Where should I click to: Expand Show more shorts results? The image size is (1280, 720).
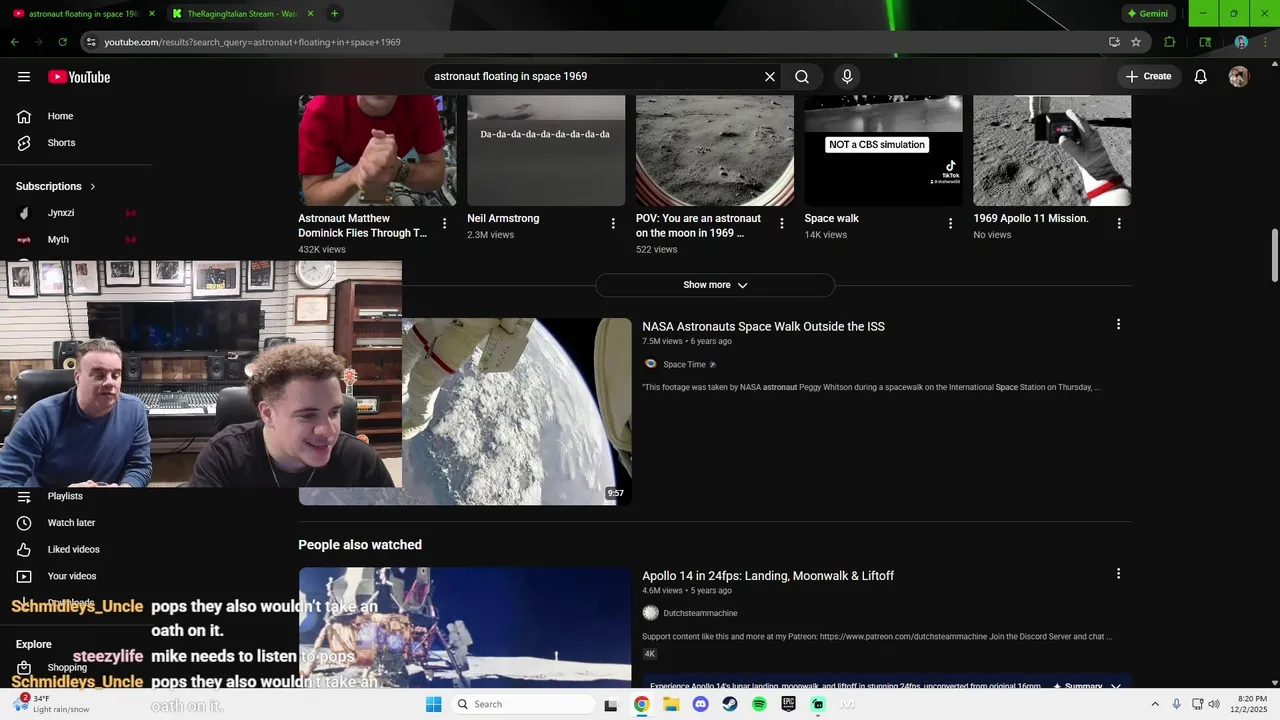point(715,285)
